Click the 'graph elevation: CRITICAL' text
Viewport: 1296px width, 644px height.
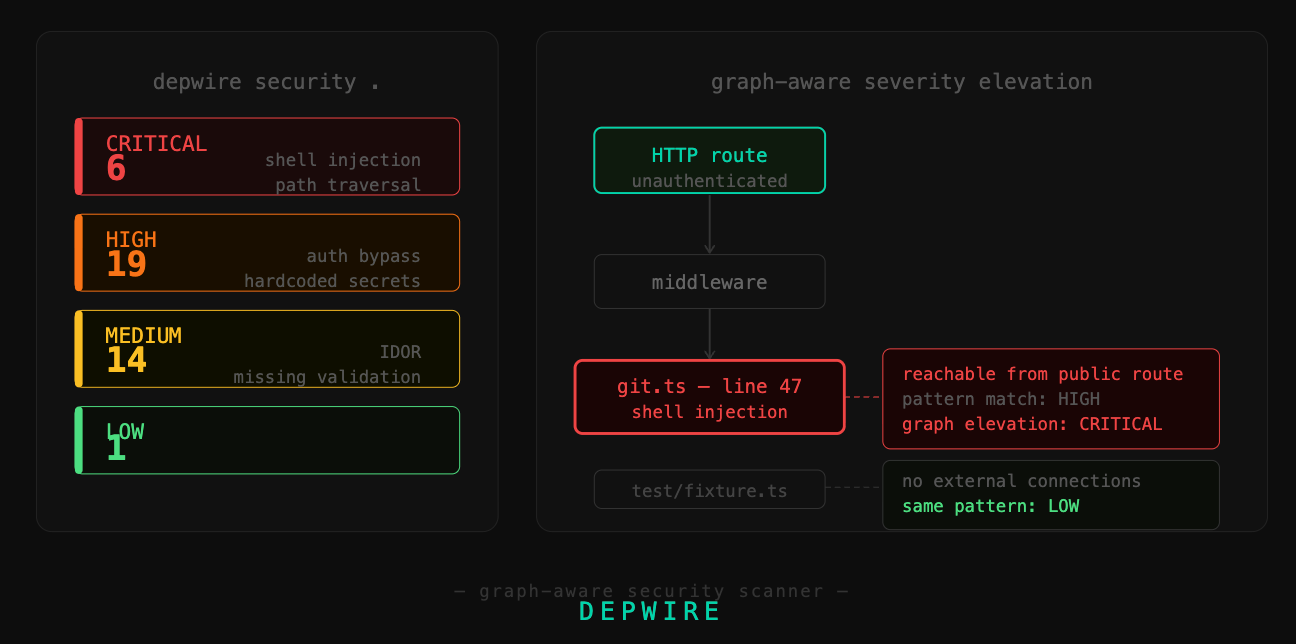1032,424
